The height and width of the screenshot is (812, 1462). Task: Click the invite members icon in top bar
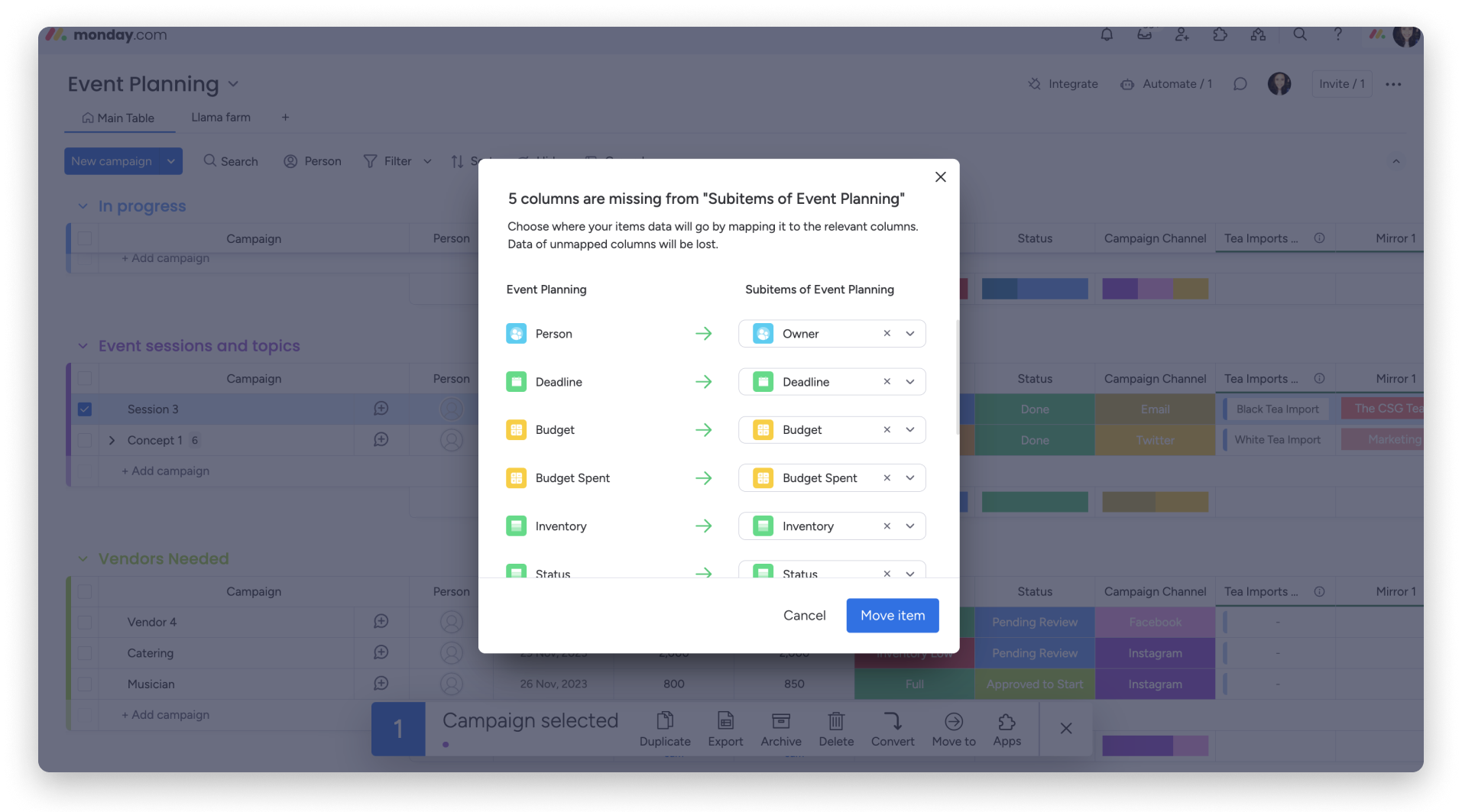pos(1182,34)
